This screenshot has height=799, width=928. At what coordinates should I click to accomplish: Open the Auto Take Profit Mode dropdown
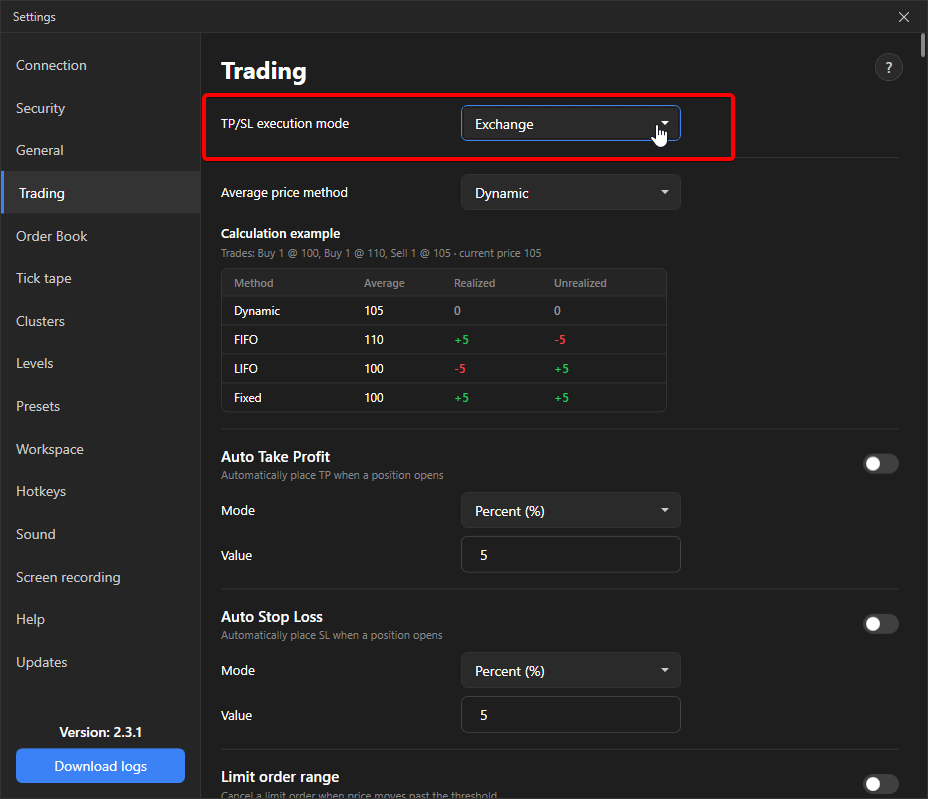(x=571, y=510)
